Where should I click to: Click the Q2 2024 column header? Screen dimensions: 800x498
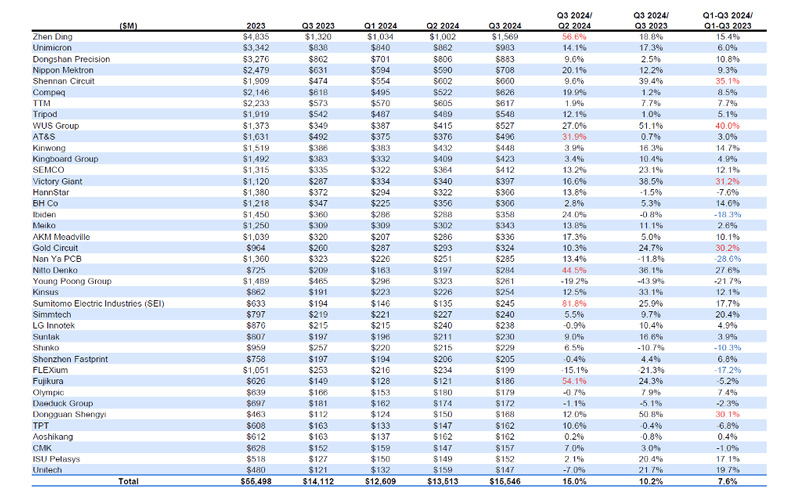point(442,26)
